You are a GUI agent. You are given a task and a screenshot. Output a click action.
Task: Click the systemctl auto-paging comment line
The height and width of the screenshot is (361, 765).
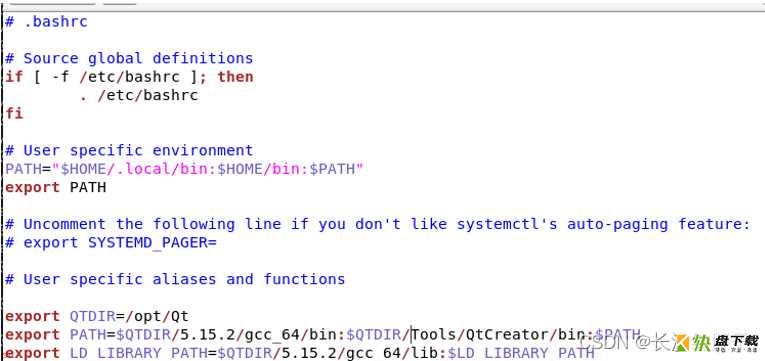pos(378,224)
